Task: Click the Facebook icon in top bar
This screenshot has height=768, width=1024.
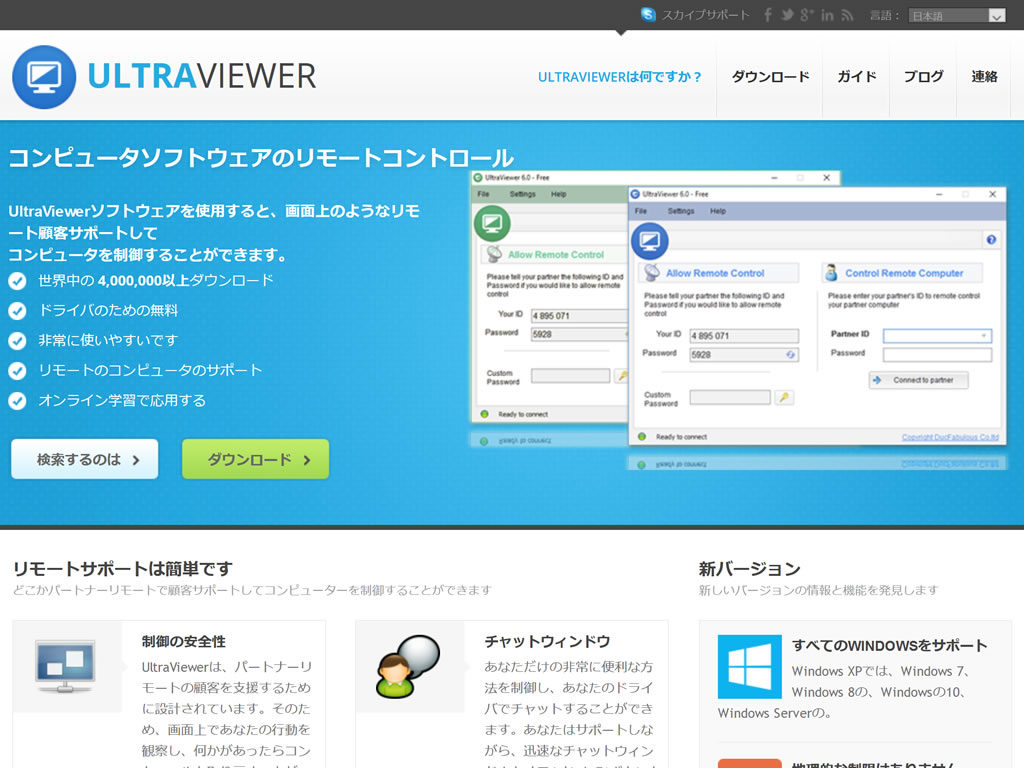Action: point(768,15)
